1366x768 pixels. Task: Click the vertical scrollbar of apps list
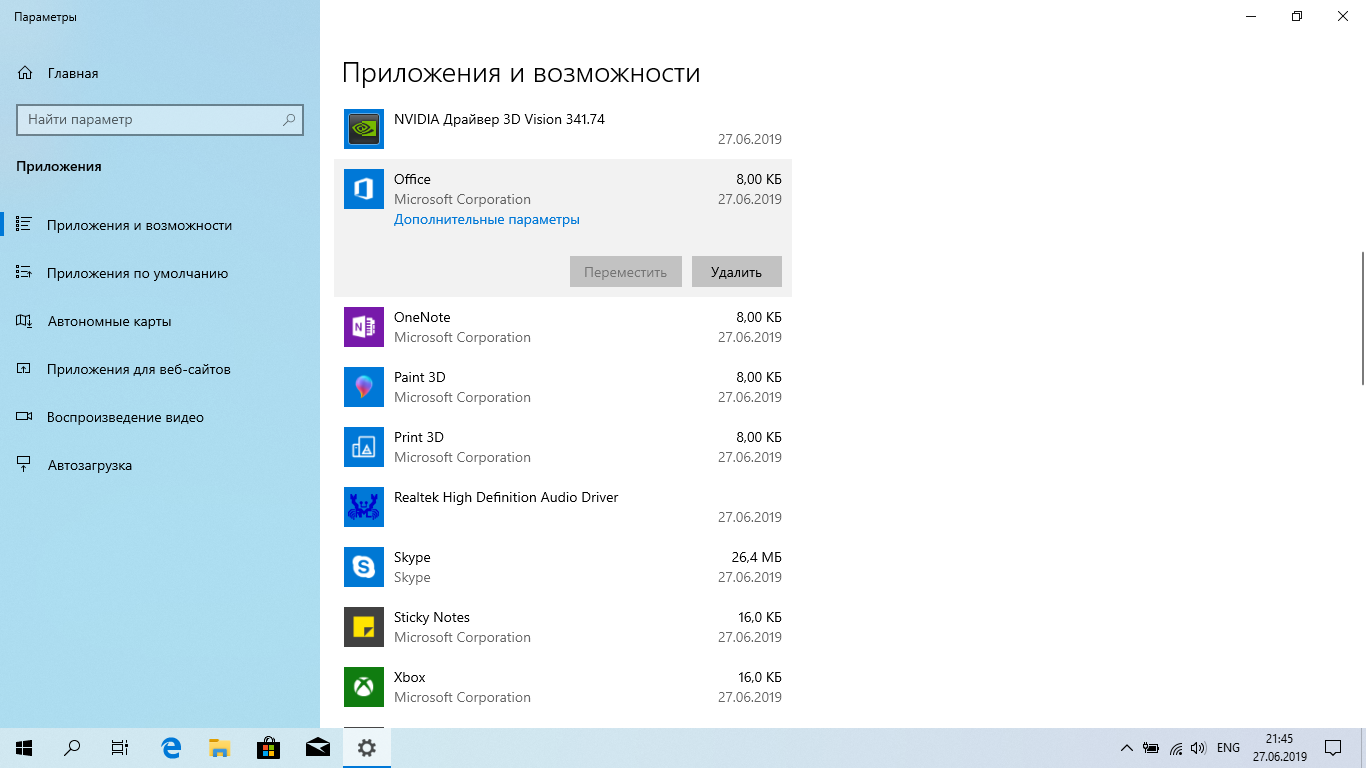[1361, 318]
